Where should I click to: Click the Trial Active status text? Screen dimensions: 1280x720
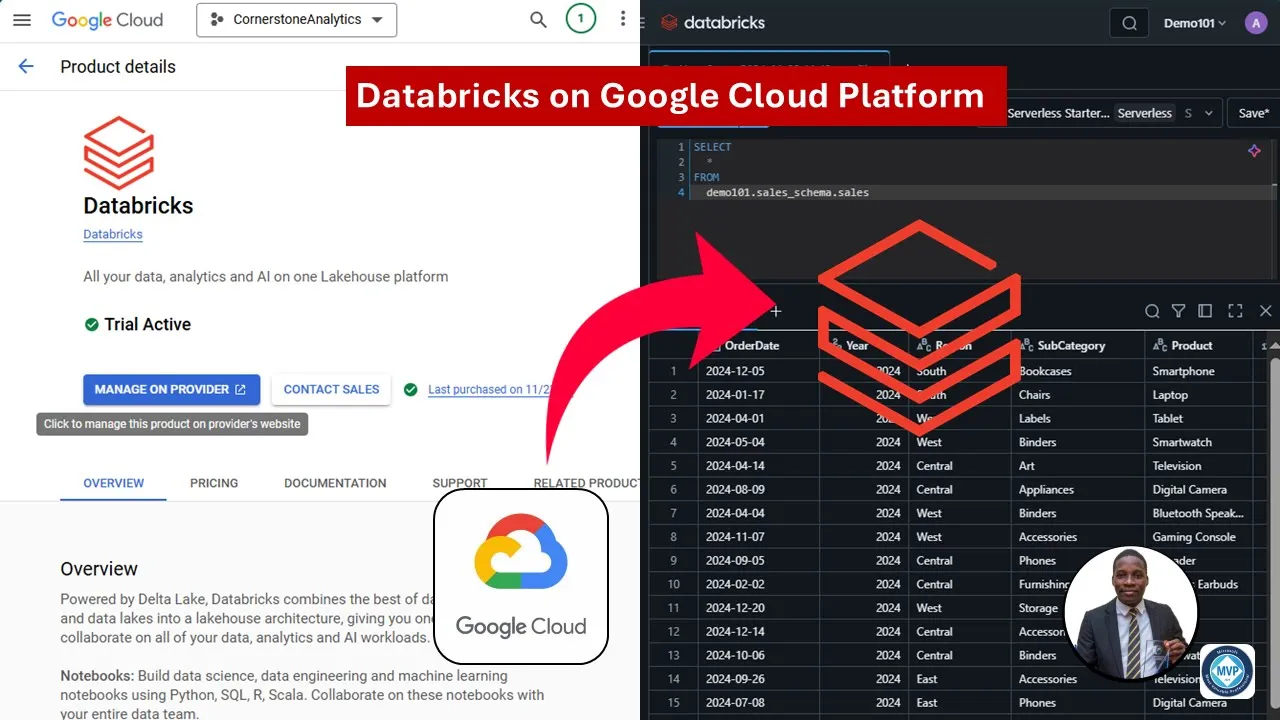pos(147,324)
